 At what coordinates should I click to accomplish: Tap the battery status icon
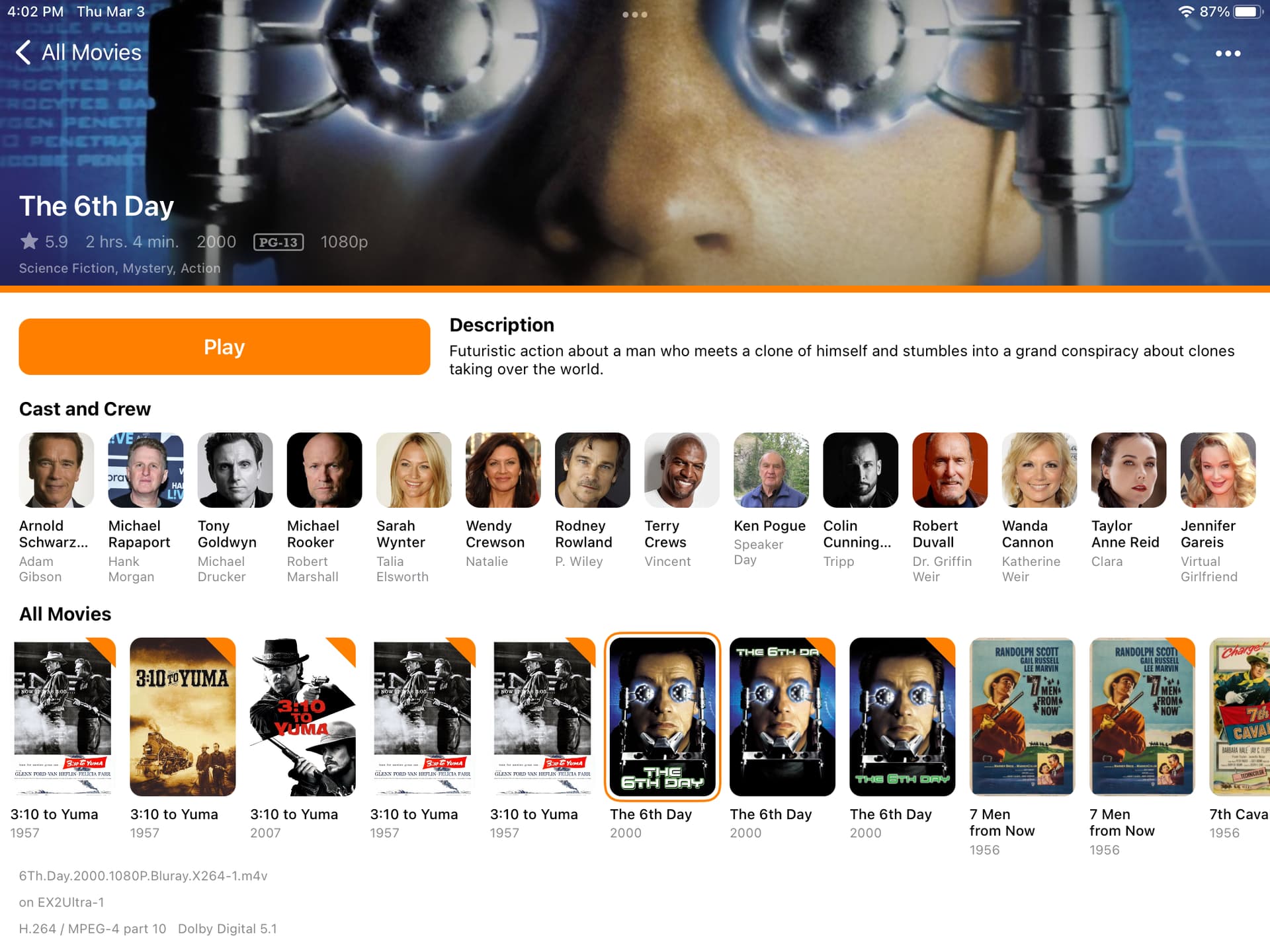pos(1248,12)
